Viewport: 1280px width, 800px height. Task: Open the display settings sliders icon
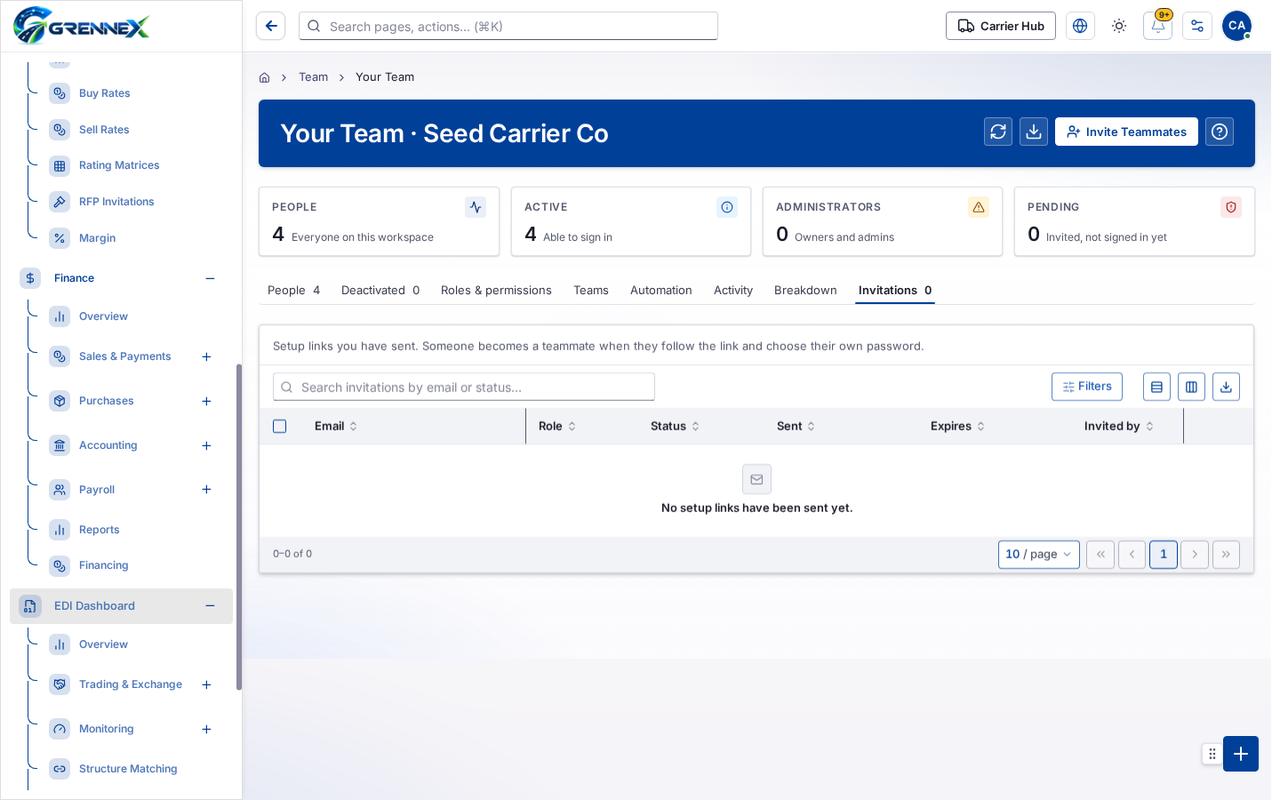(1197, 26)
